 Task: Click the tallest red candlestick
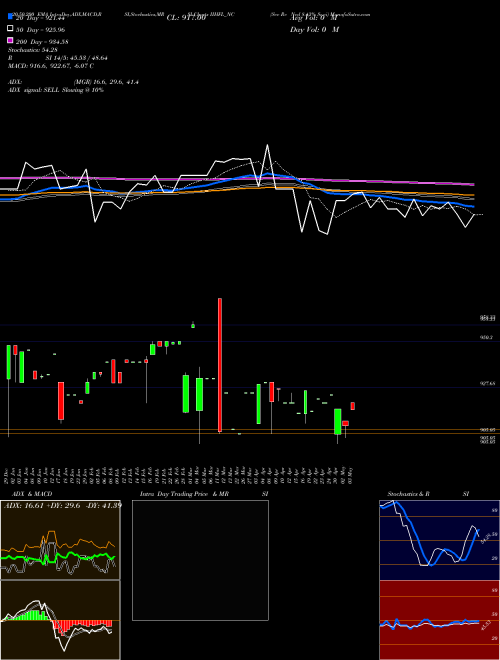(x=220, y=365)
